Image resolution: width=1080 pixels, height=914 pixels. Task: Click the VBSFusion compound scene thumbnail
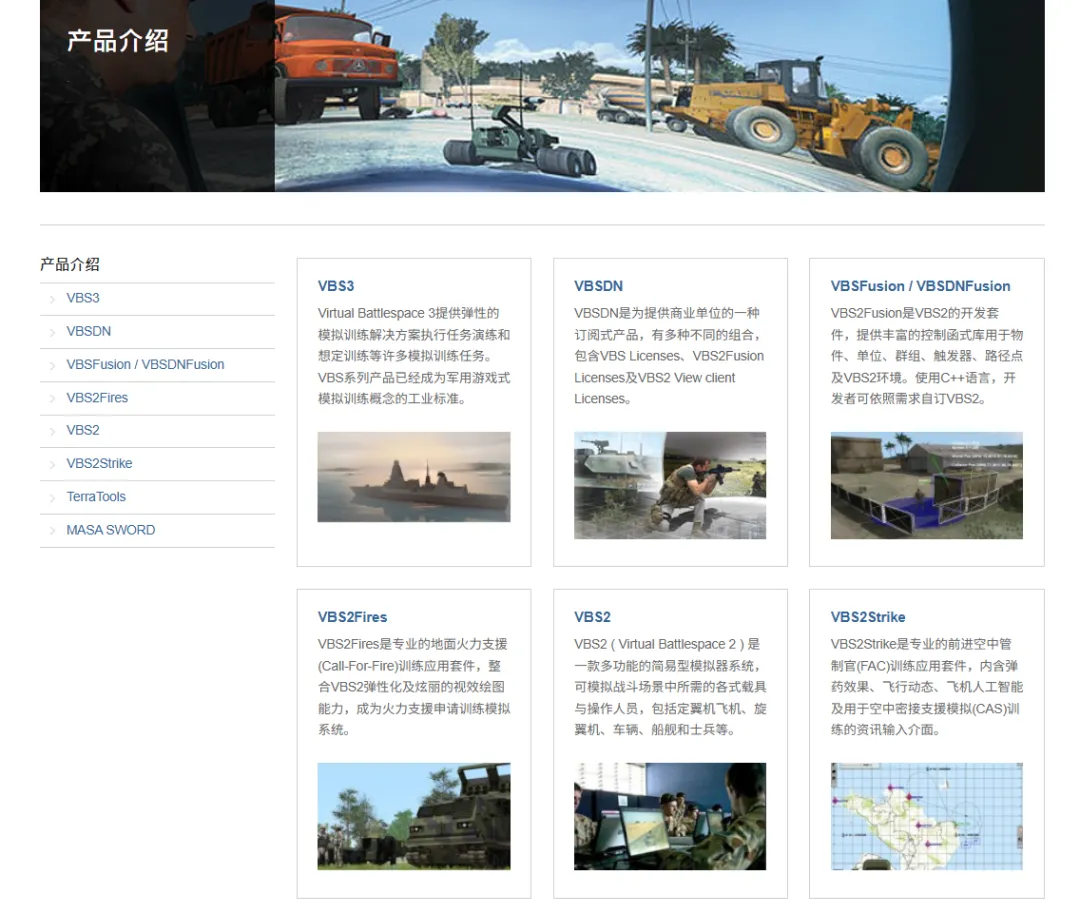coord(926,485)
